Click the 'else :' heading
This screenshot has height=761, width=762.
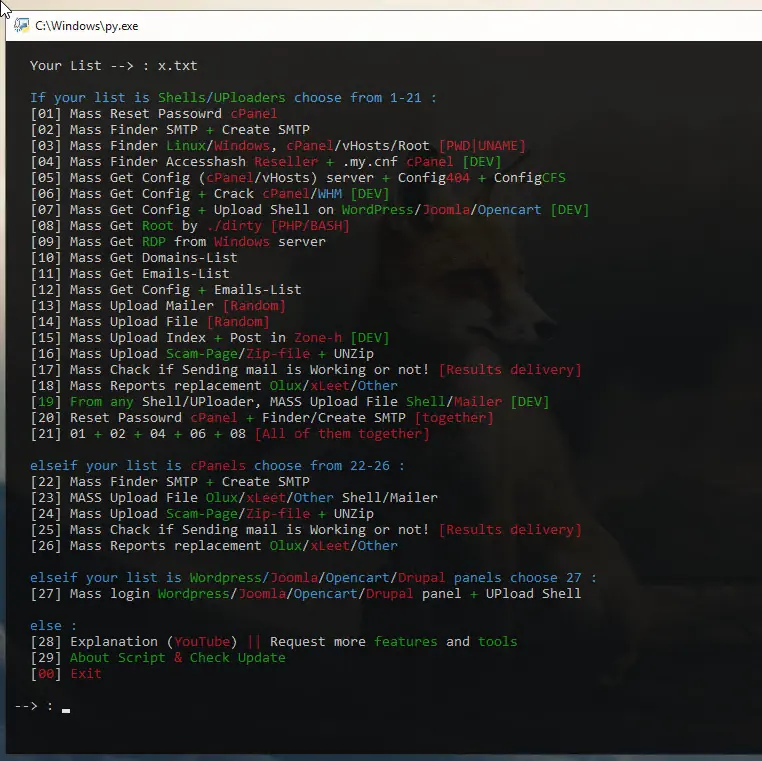tap(53, 625)
